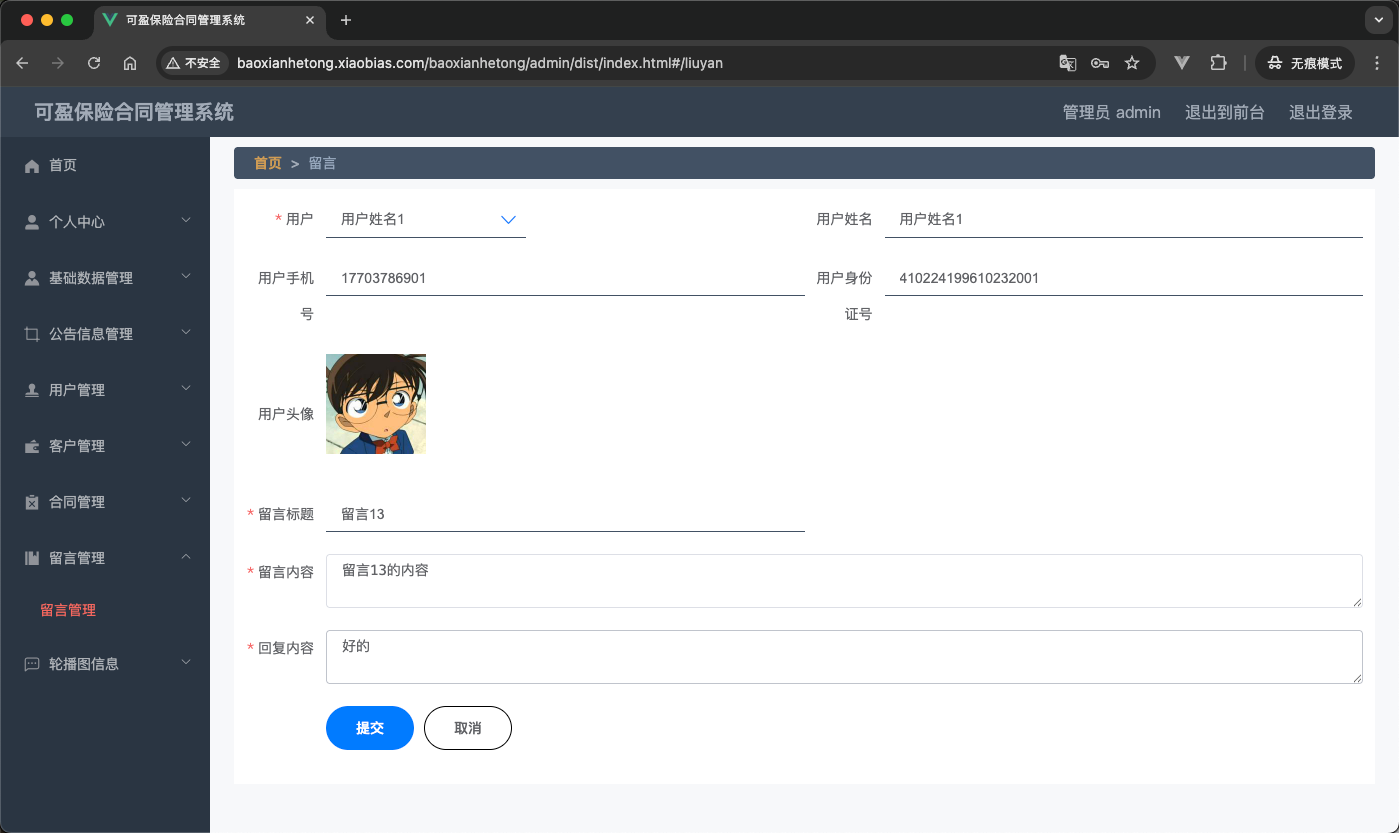The width and height of the screenshot is (1399, 833).
Task: Collapse the 留言管理 menu chevron
Action: coord(186,557)
